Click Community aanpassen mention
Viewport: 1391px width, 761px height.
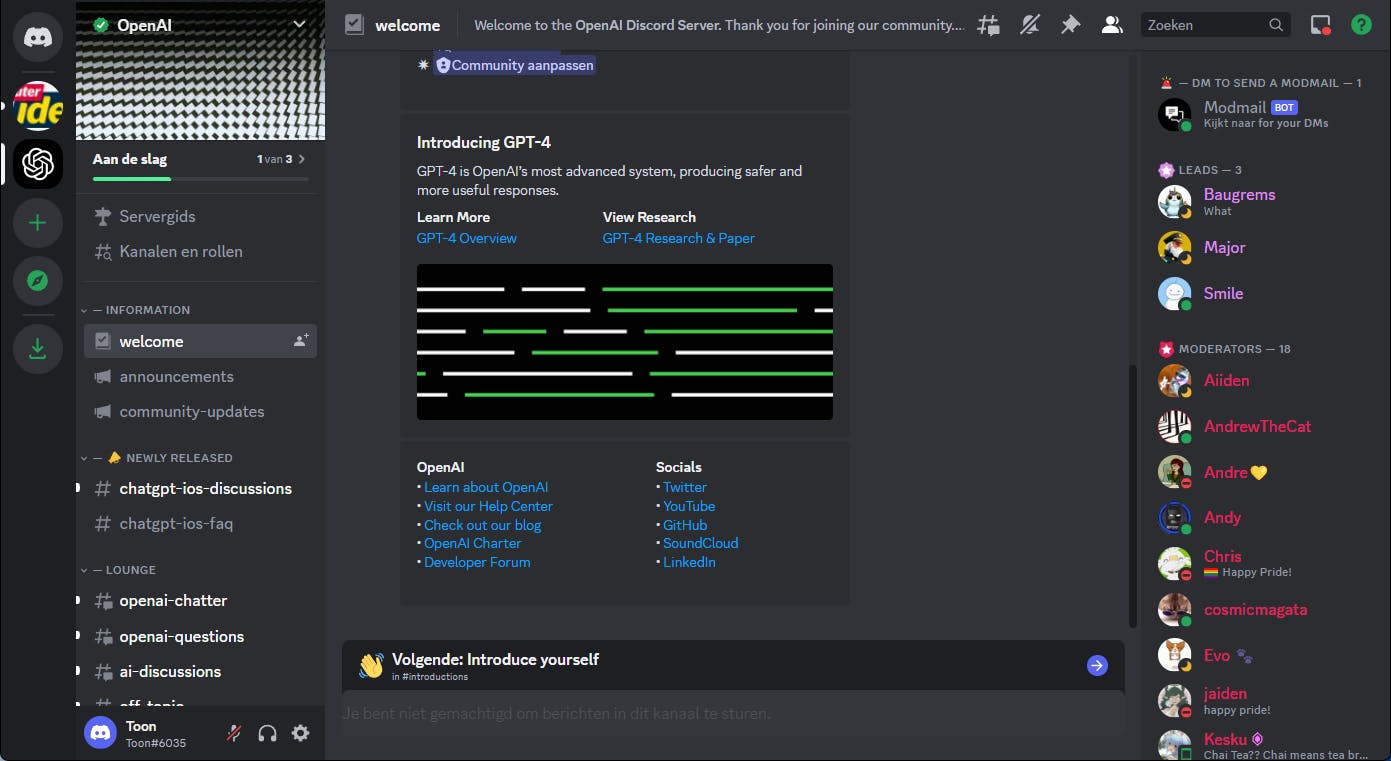514,65
